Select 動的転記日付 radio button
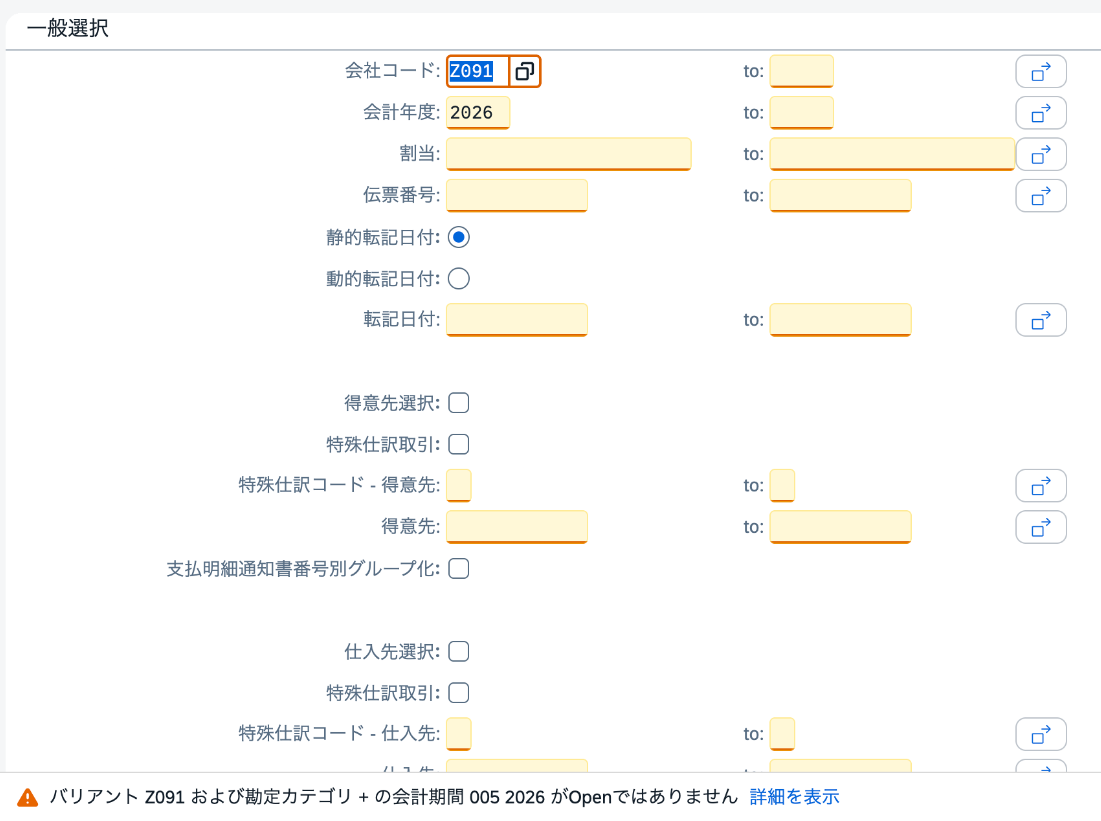The image size is (1101, 821). tap(459, 279)
